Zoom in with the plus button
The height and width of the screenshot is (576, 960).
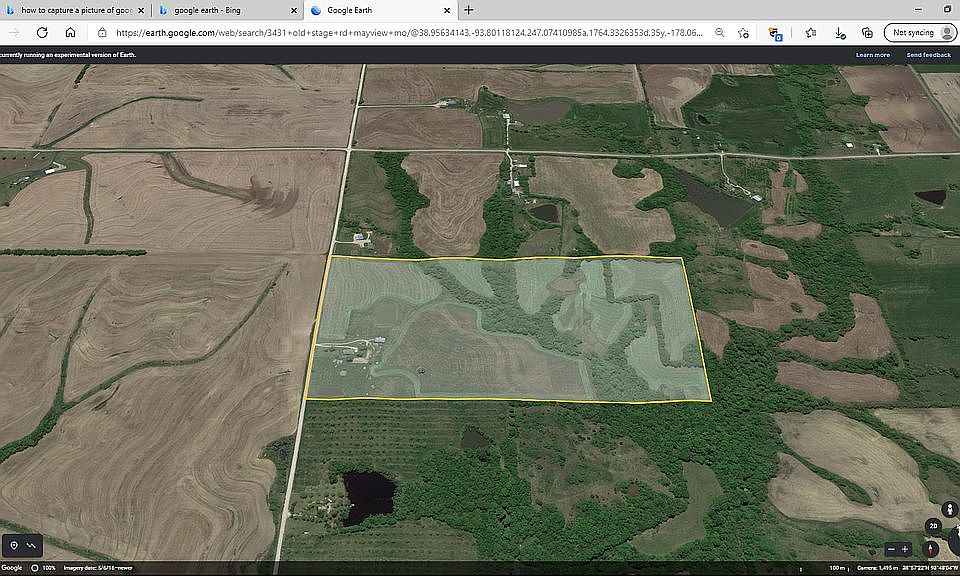[x=905, y=549]
